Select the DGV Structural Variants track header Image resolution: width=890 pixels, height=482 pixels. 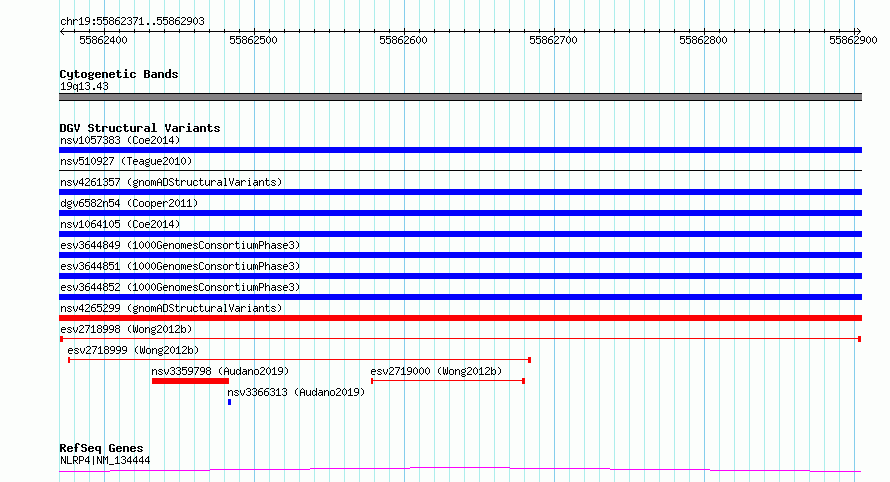coord(140,128)
